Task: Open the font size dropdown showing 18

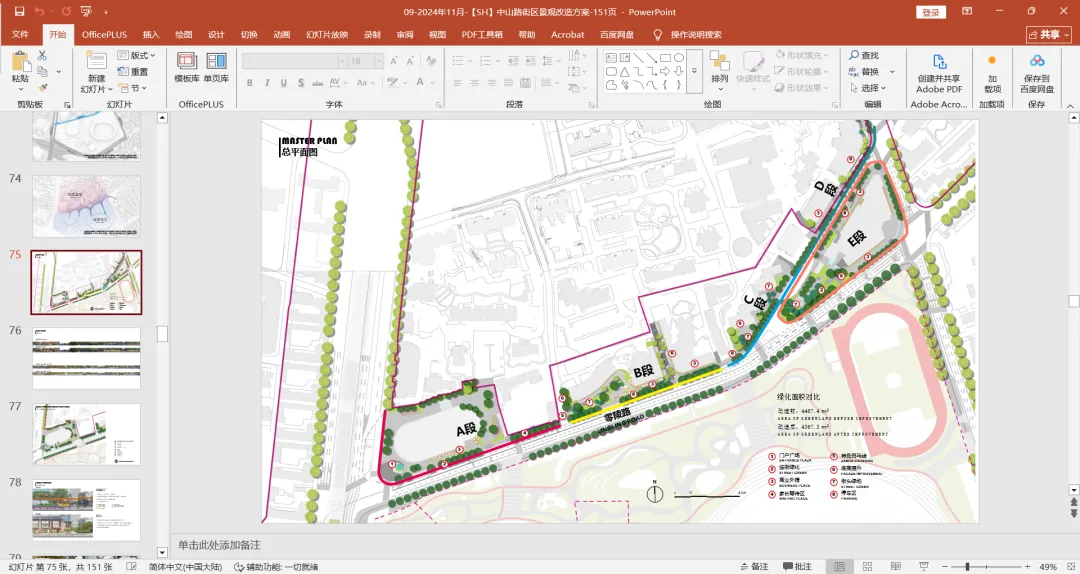Action: tap(379, 61)
